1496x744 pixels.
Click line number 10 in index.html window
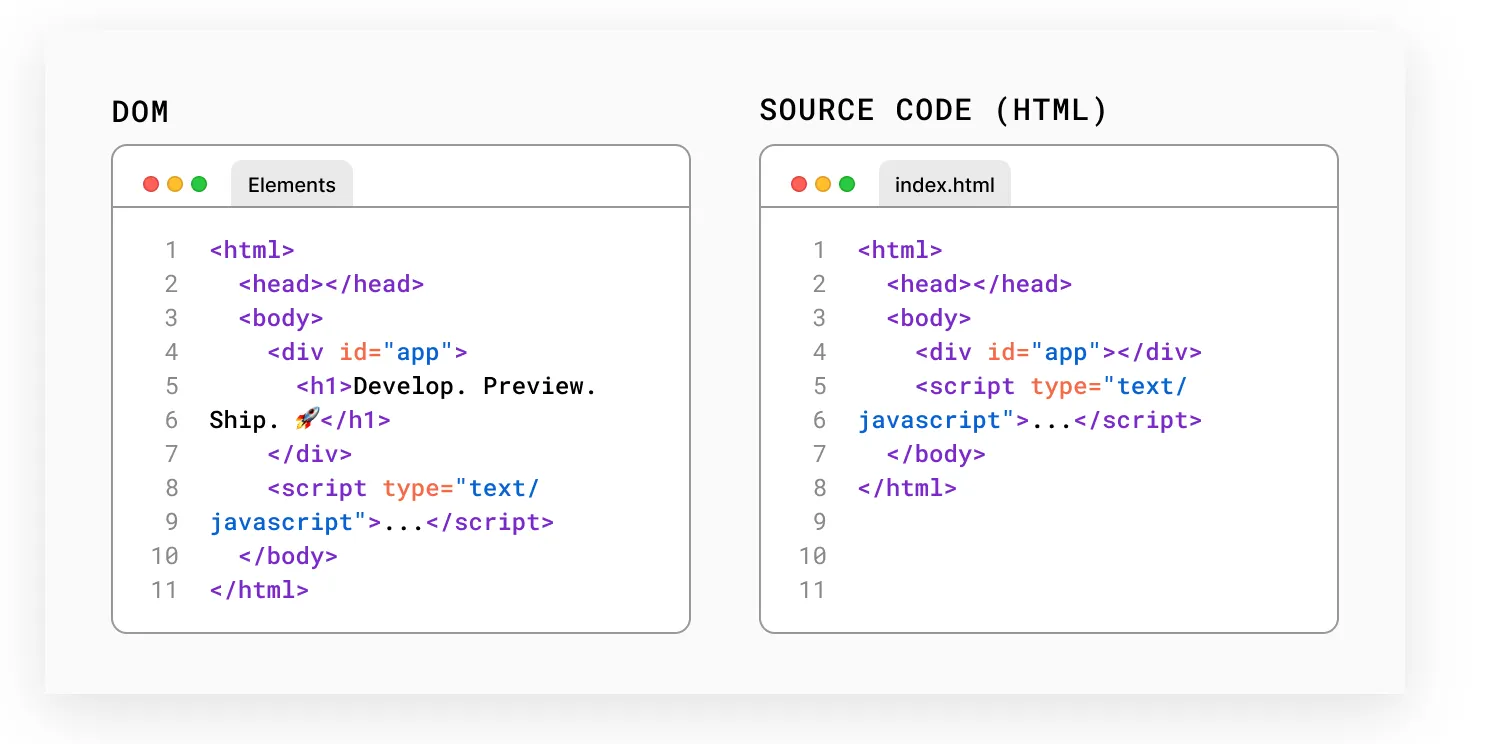point(812,556)
